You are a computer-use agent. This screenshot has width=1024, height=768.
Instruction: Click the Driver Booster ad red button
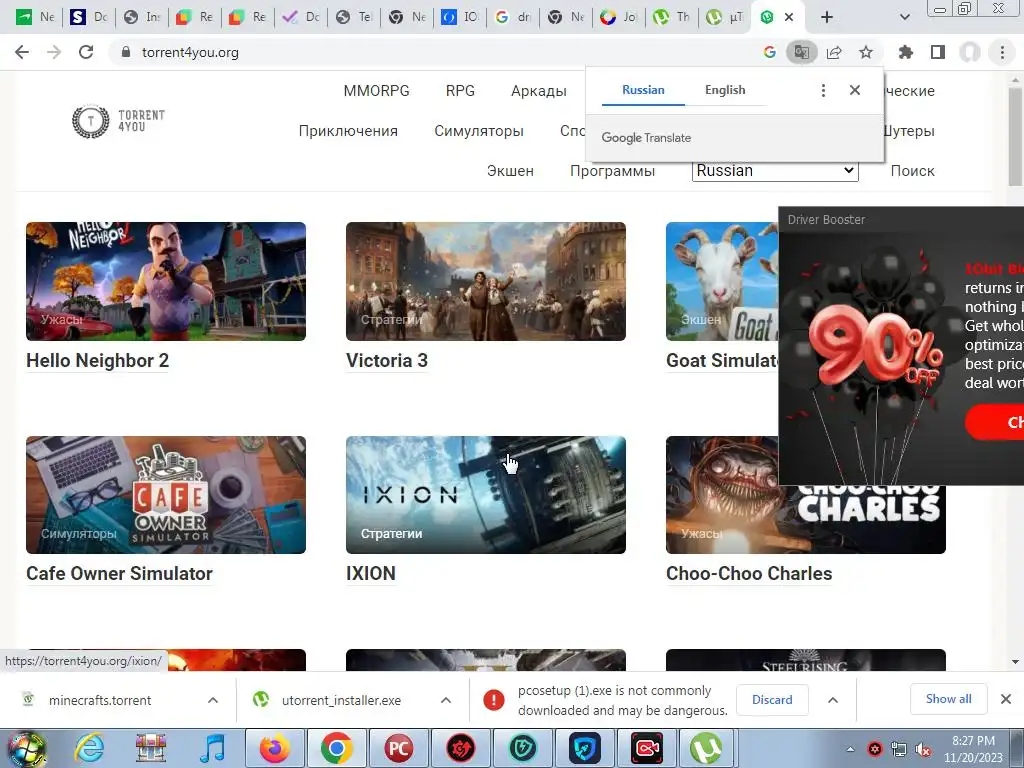996,423
